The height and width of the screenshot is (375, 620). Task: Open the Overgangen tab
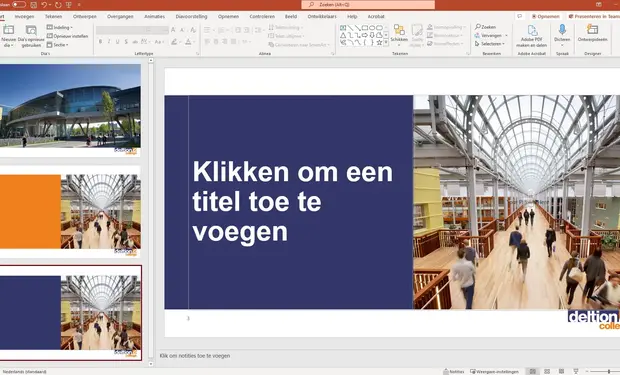tap(120, 17)
